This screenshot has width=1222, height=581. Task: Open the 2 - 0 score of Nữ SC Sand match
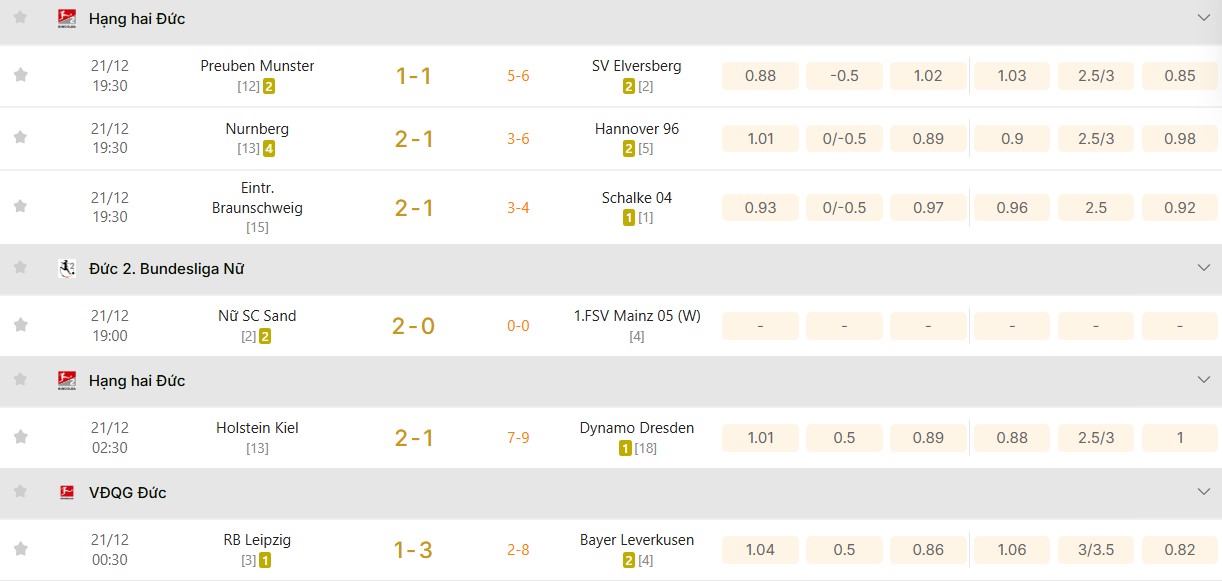point(414,326)
